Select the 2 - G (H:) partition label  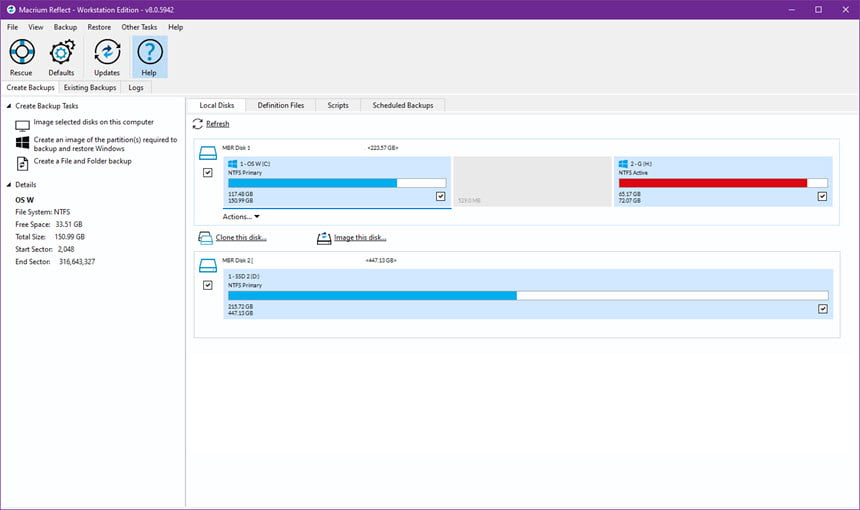click(x=641, y=164)
